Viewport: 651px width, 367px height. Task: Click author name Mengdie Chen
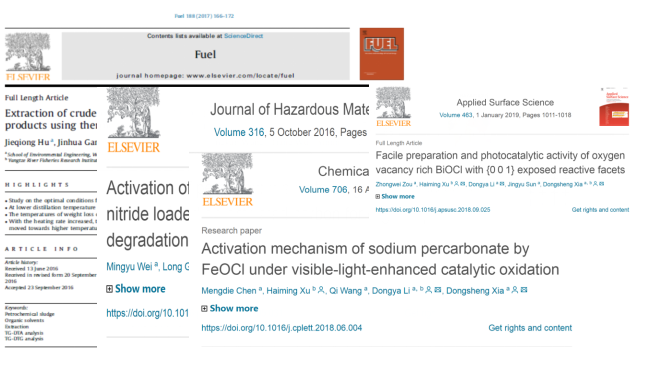coord(229,291)
